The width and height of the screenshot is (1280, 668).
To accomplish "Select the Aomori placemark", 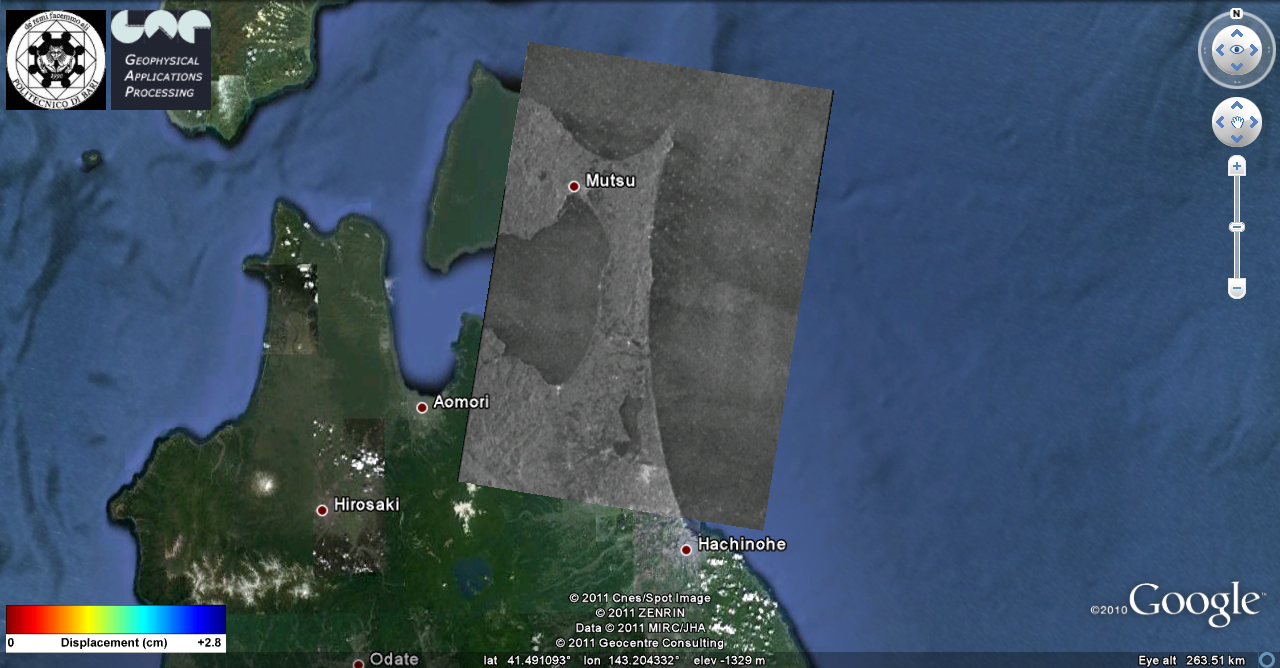I will 422,407.
